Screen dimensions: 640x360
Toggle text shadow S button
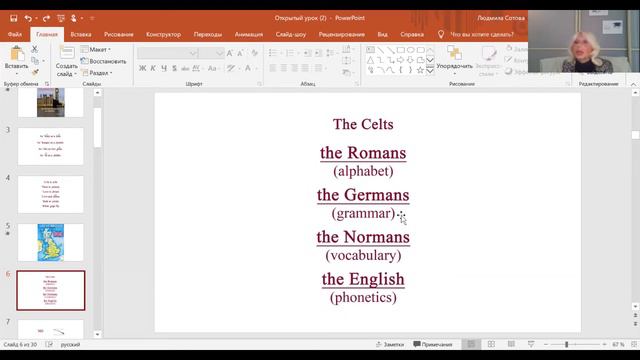(x=174, y=68)
